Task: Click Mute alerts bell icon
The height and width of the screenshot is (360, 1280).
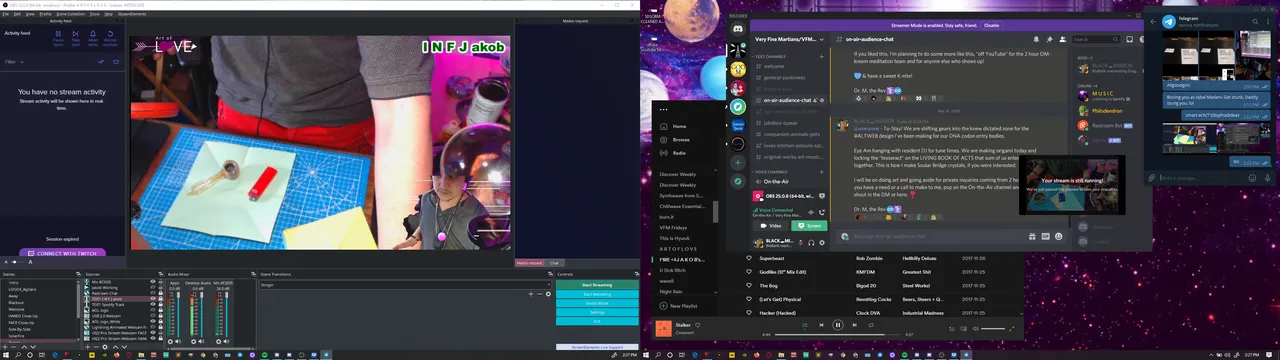Action: [x=93, y=36]
